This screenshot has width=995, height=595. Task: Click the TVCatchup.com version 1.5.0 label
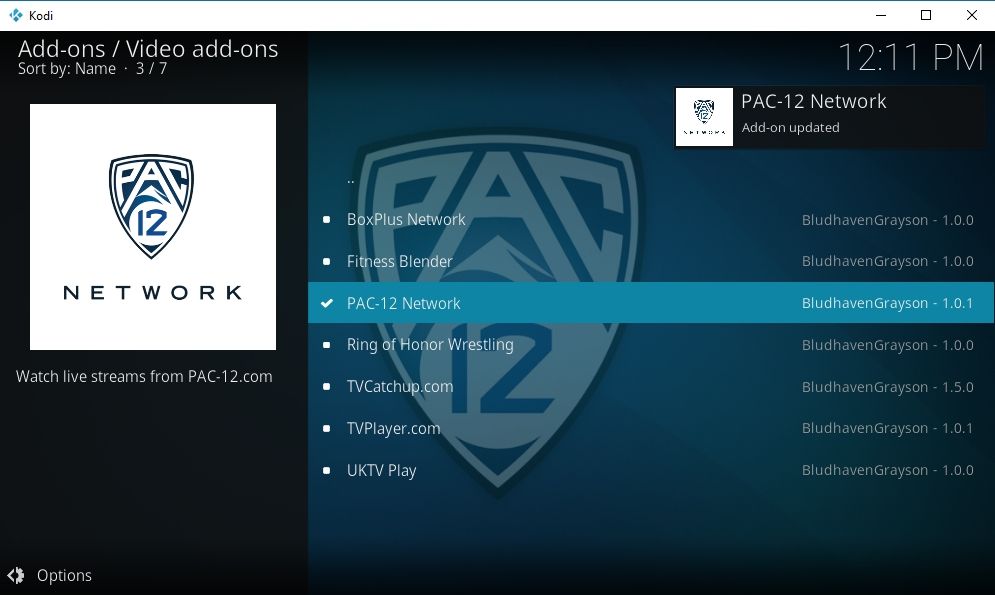tap(887, 387)
